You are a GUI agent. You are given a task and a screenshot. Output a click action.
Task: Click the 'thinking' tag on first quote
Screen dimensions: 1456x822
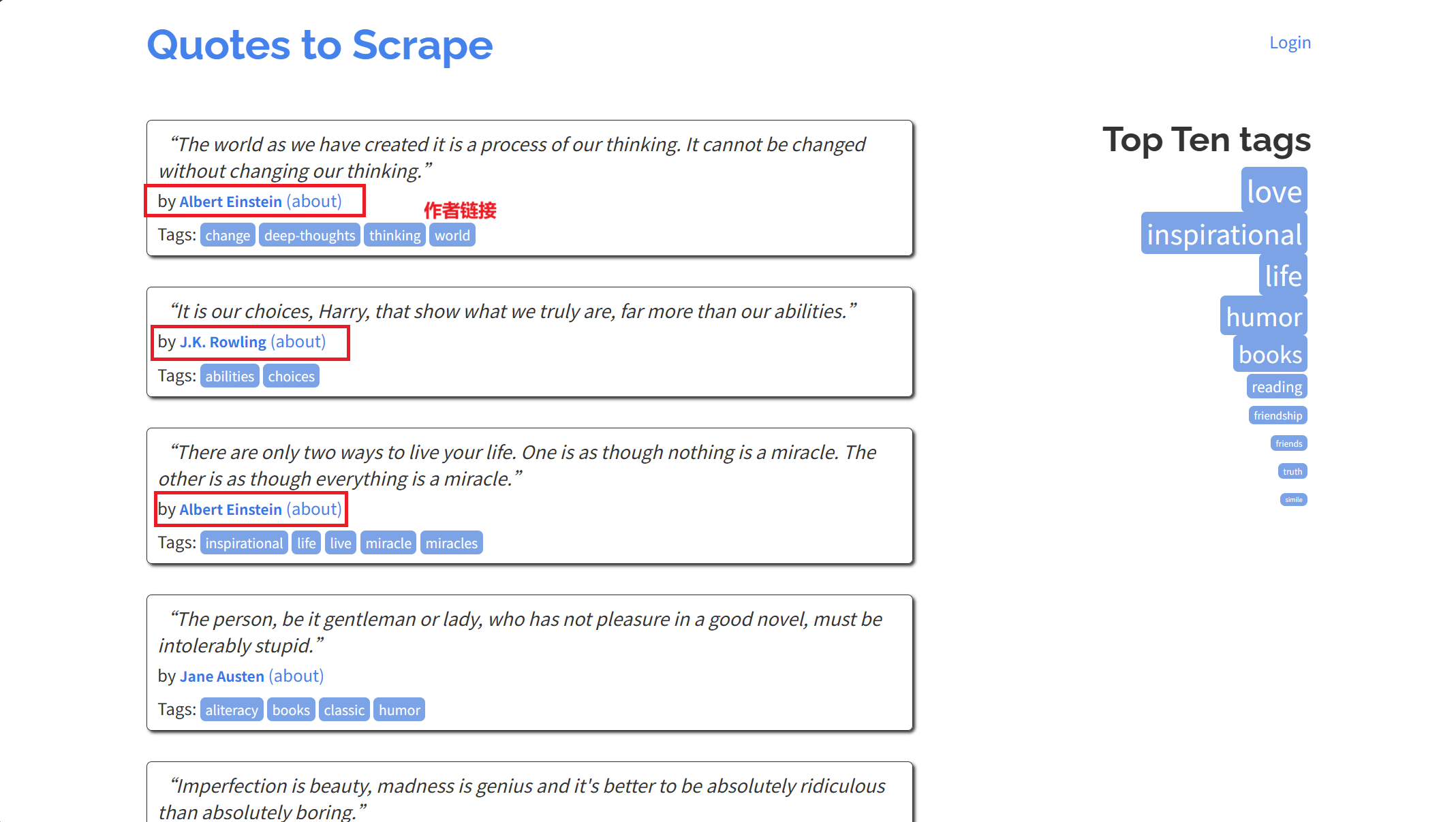[x=394, y=236]
